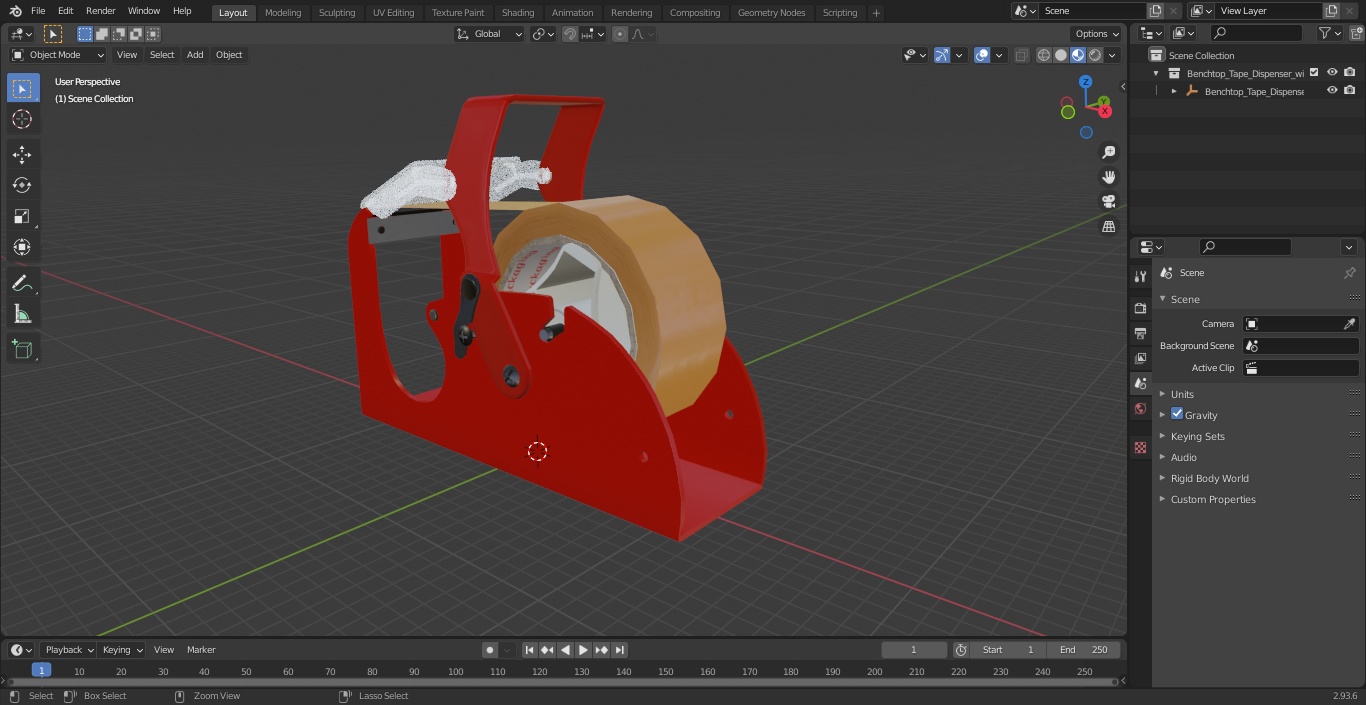Viewport: 1366px width, 705px height.
Task: Select the Add Cube tool
Action: [x=22, y=350]
